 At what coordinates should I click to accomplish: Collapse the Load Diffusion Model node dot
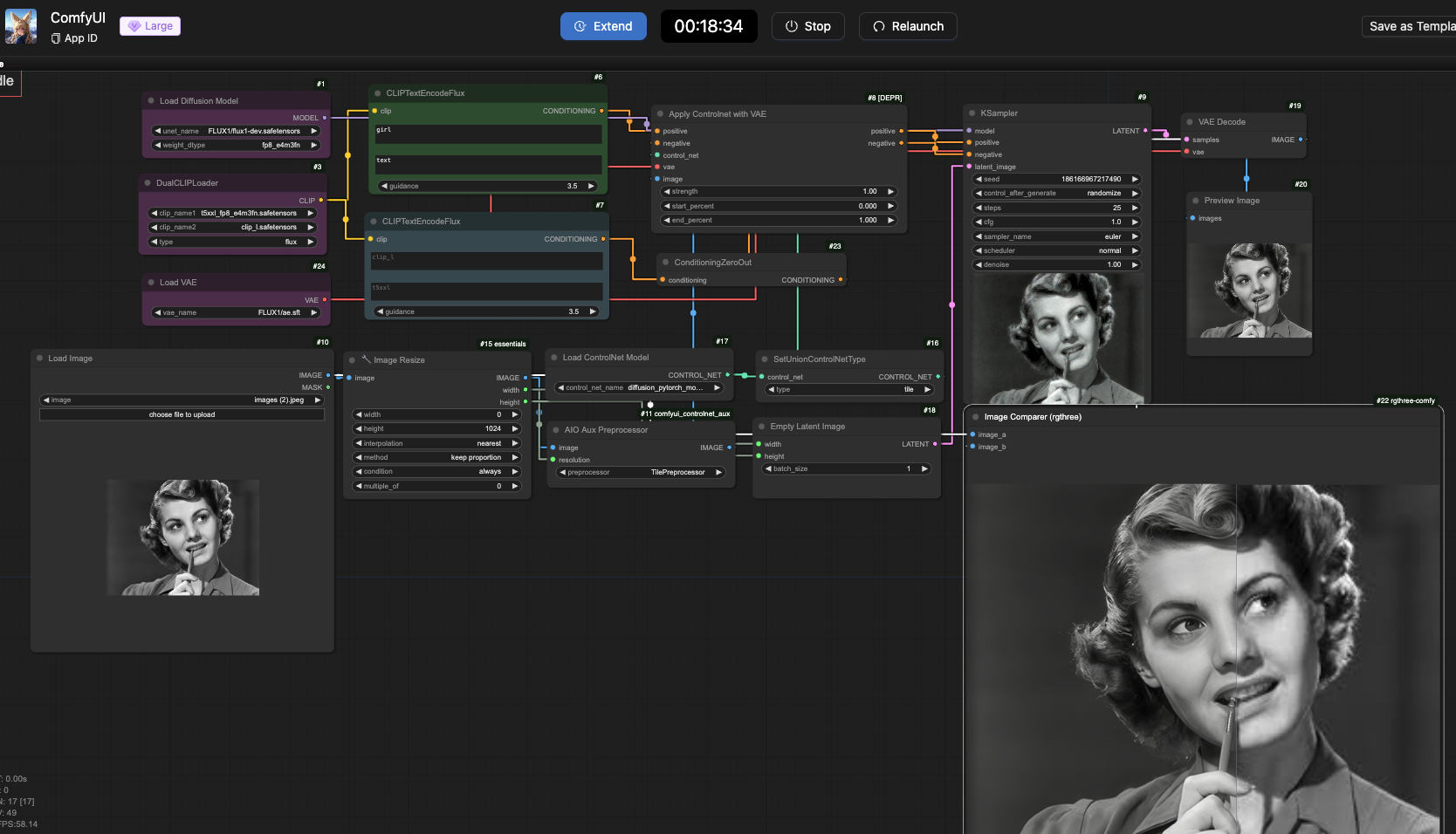pyautogui.click(x=151, y=101)
